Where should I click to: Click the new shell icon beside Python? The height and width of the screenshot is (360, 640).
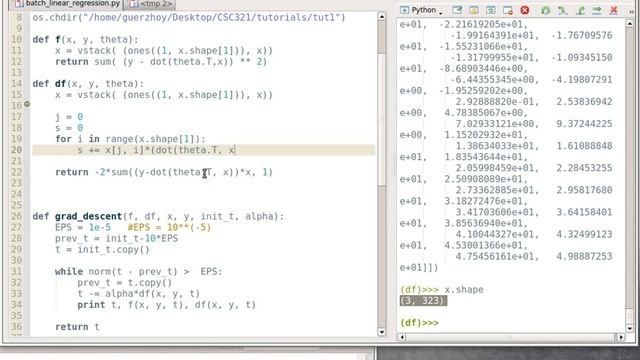point(404,10)
